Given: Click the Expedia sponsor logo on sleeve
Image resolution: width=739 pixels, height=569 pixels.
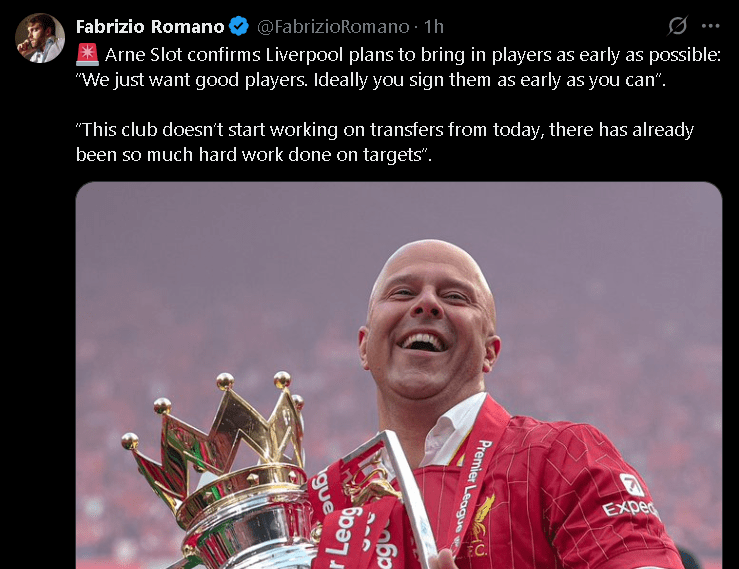Looking at the screenshot, I should 631,497.
